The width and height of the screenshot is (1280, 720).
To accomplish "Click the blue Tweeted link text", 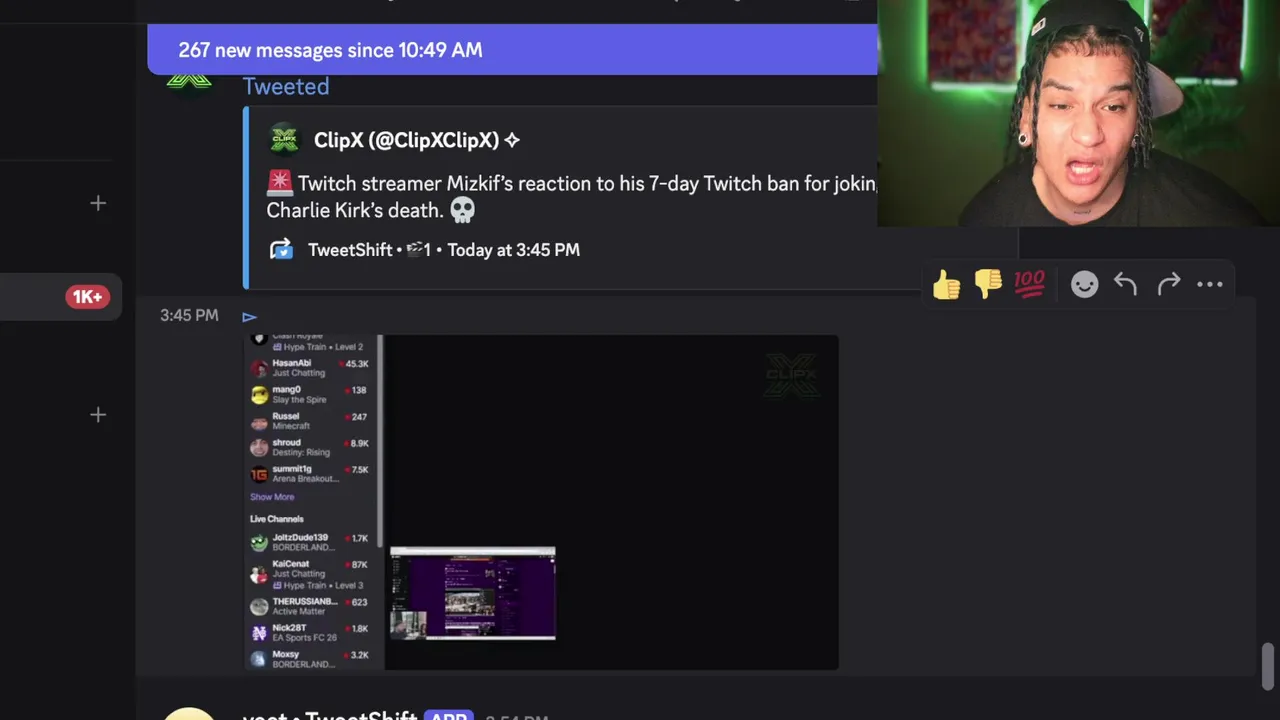I will [x=286, y=87].
